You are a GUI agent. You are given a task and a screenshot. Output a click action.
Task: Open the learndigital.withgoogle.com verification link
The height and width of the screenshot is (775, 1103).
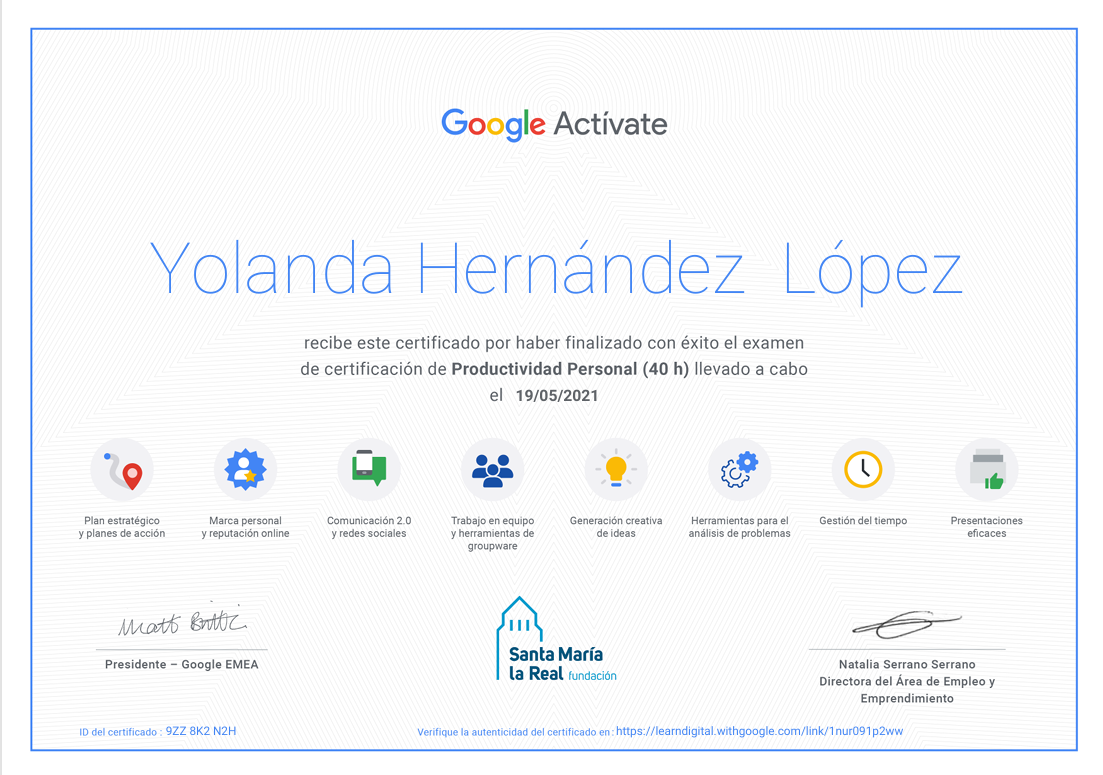point(760,731)
